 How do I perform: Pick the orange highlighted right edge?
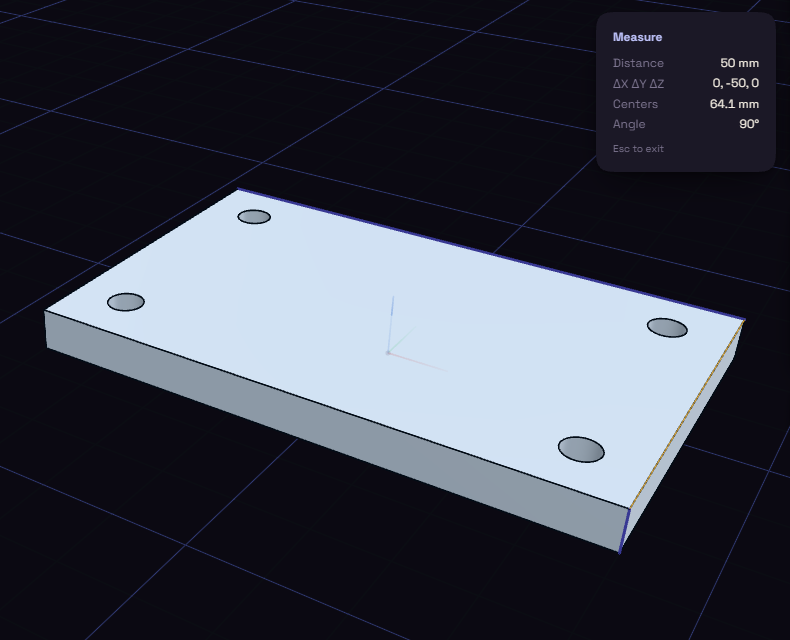(x=687, y=414)
